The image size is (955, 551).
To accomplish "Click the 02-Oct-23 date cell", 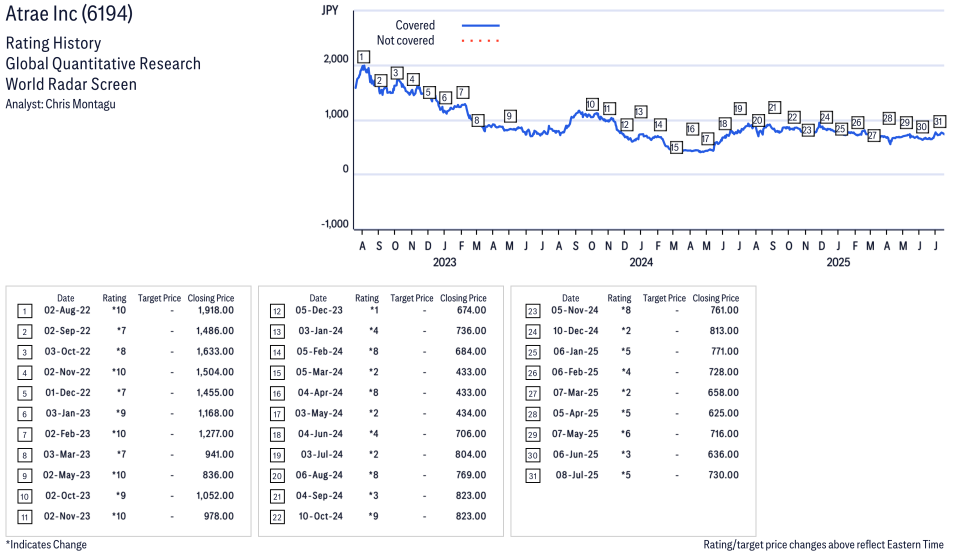I will [x=68, y=496].
